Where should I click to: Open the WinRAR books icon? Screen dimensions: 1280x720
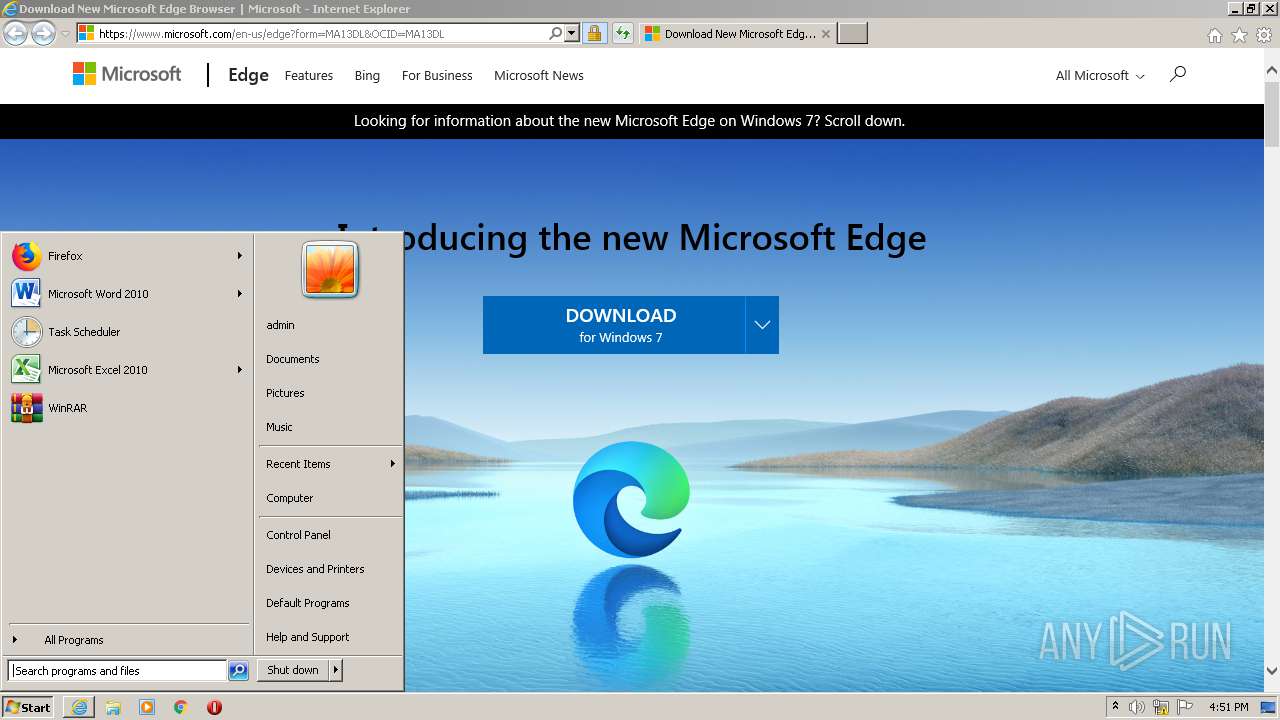(x=27, y=408)
